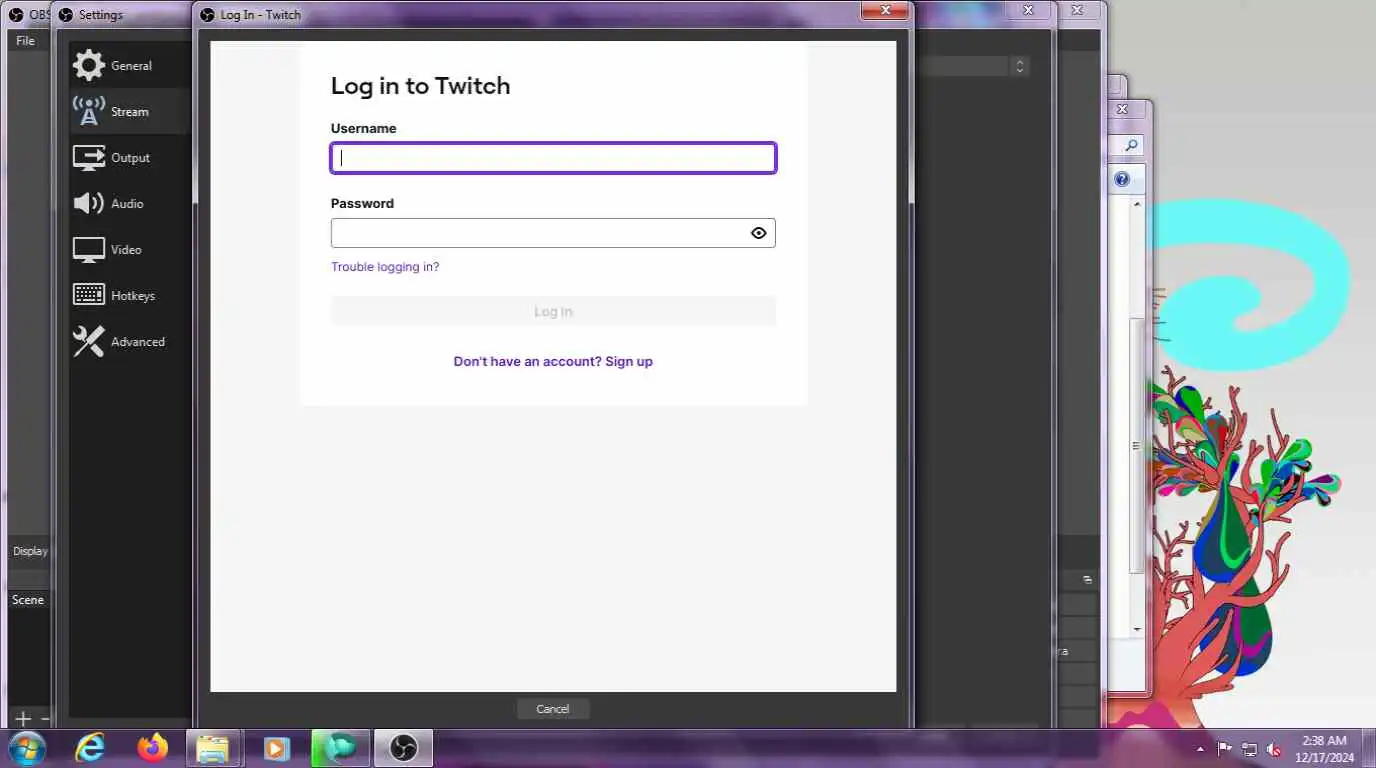Follow 'Don't have an account? Sign up' link
The height and width of the screenshot is (768, 1376).
tap(553, 361)
